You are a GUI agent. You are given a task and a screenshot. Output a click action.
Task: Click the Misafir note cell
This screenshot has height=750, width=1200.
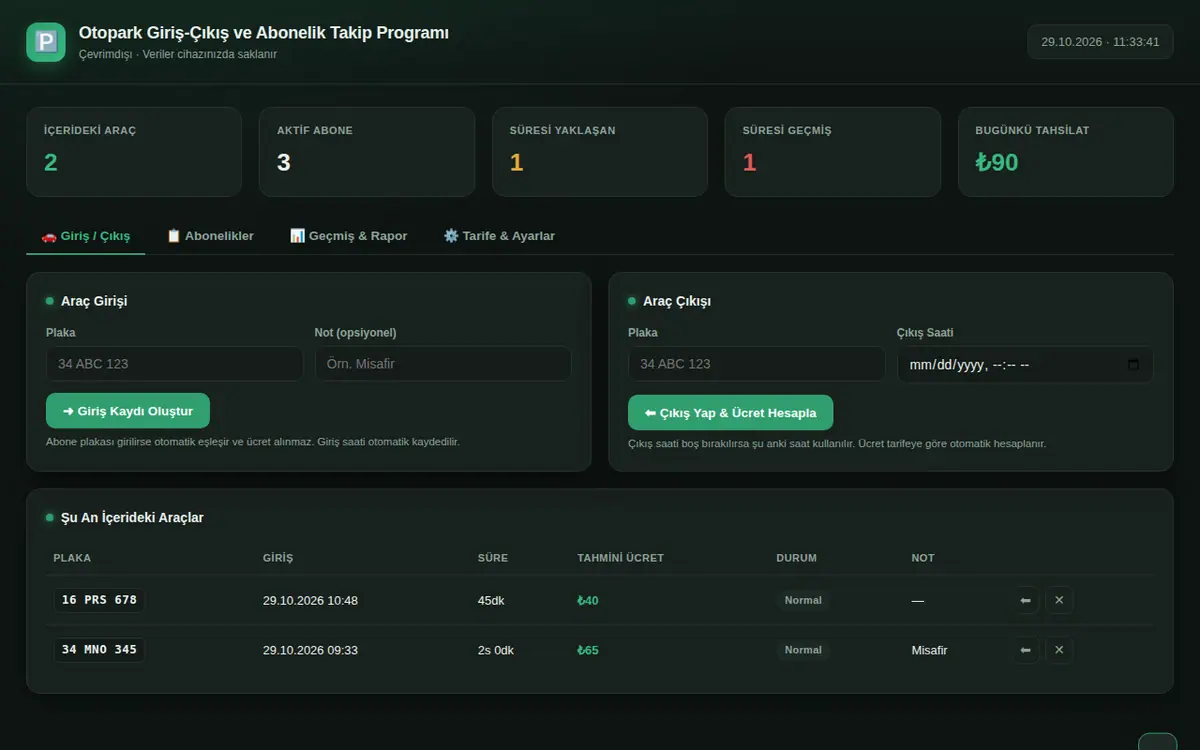929,650
